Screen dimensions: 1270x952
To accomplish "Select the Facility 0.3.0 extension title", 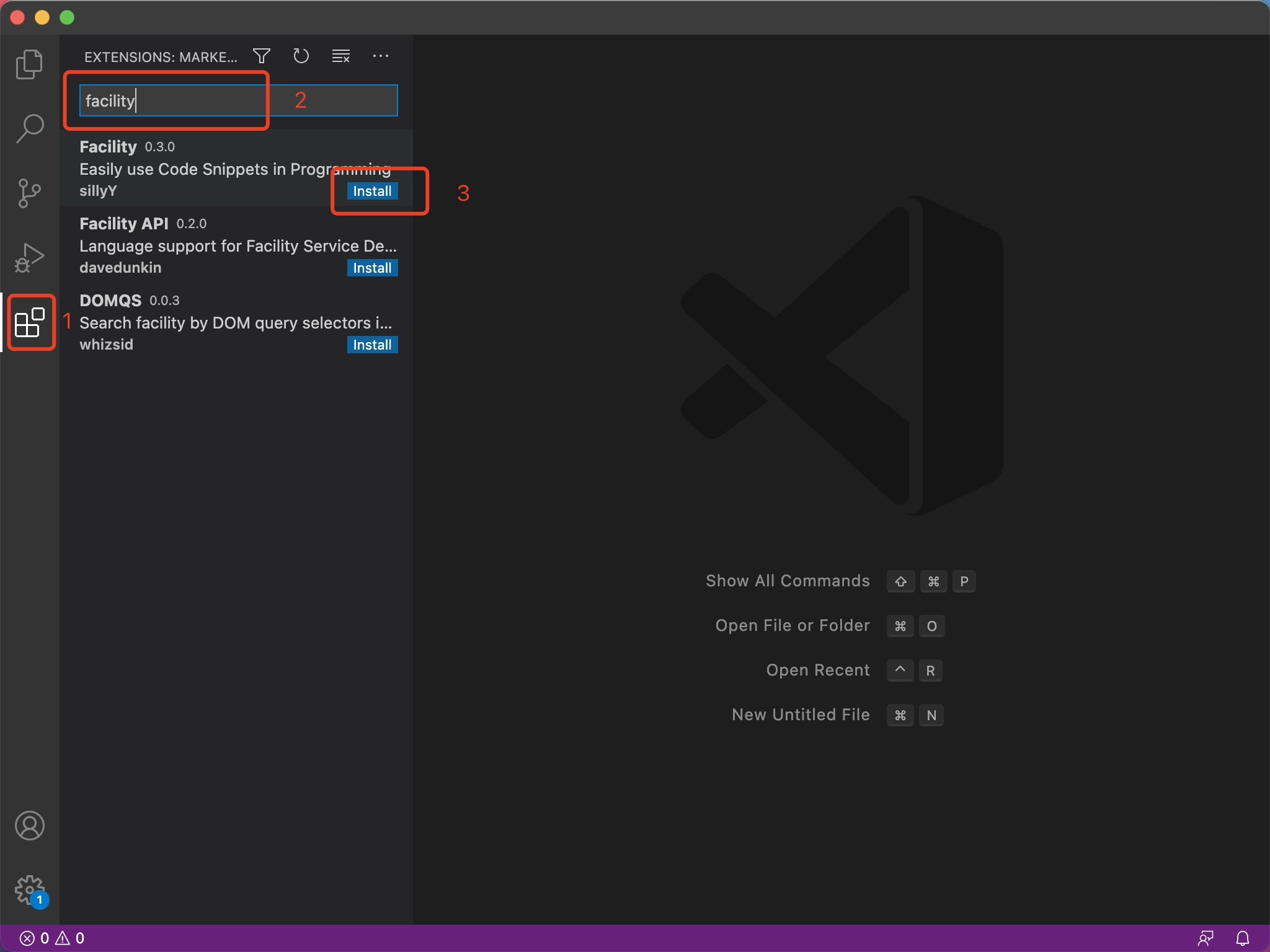I will pos(108,147).
